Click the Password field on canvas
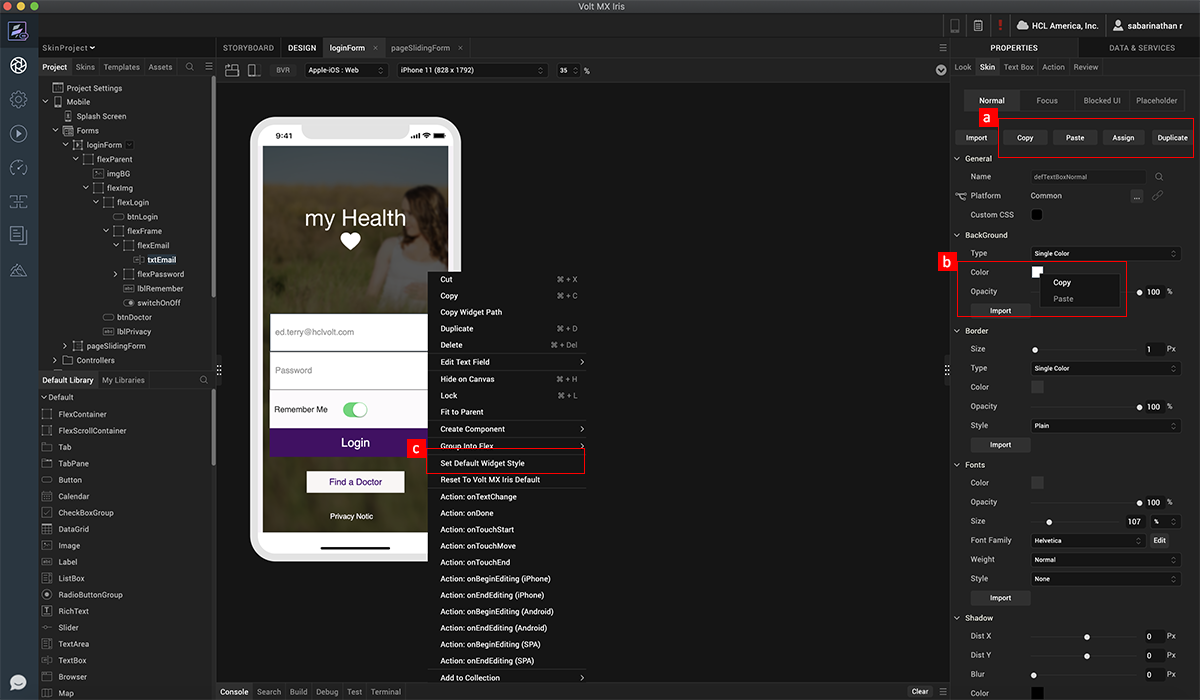 coord(345,370)
